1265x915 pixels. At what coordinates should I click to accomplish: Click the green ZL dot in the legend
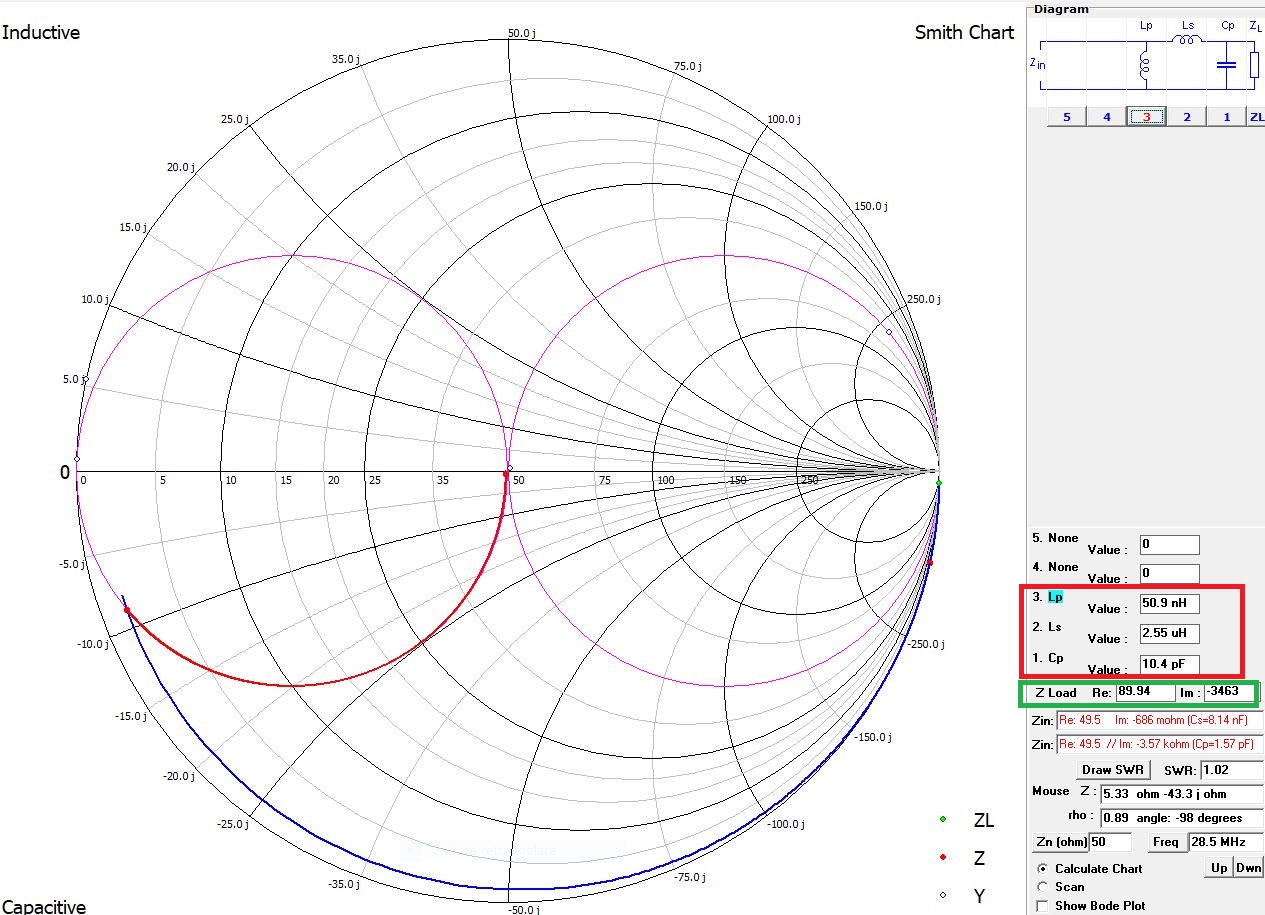pos(942,820)
